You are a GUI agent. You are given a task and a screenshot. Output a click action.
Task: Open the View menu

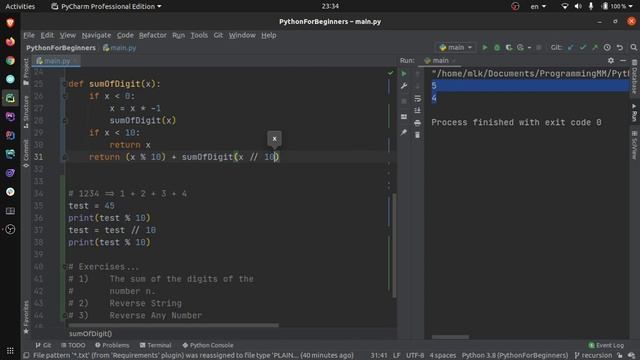pyautogui.click(x=68, y=35)
